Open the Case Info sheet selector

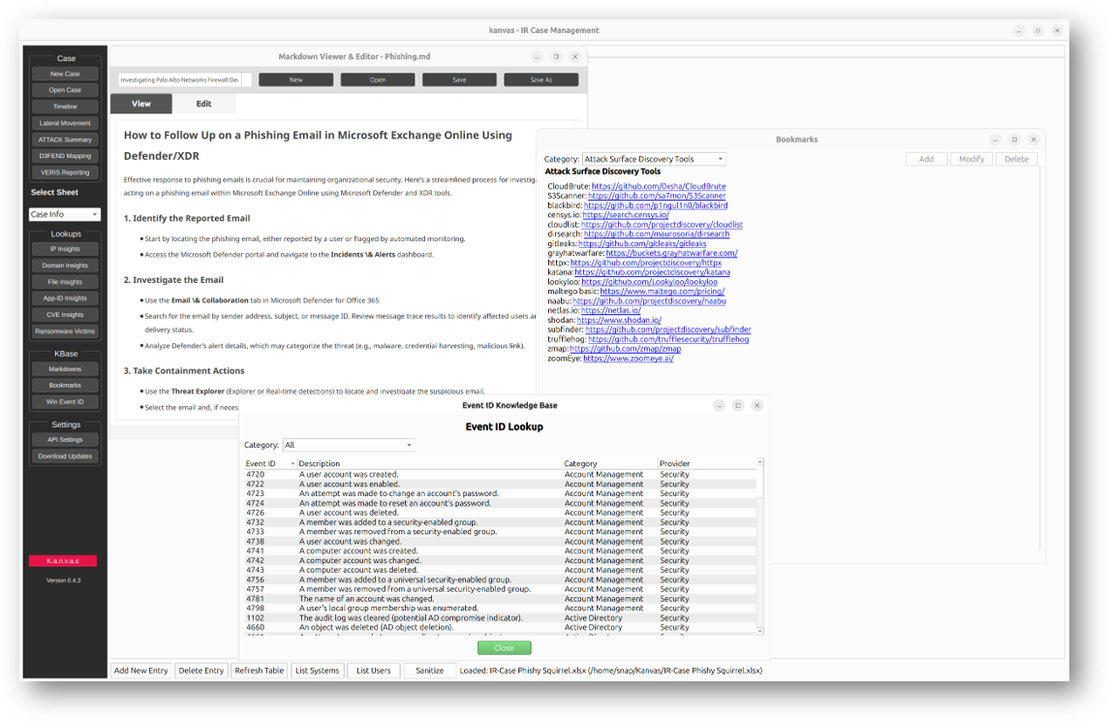tap(64, 214)
